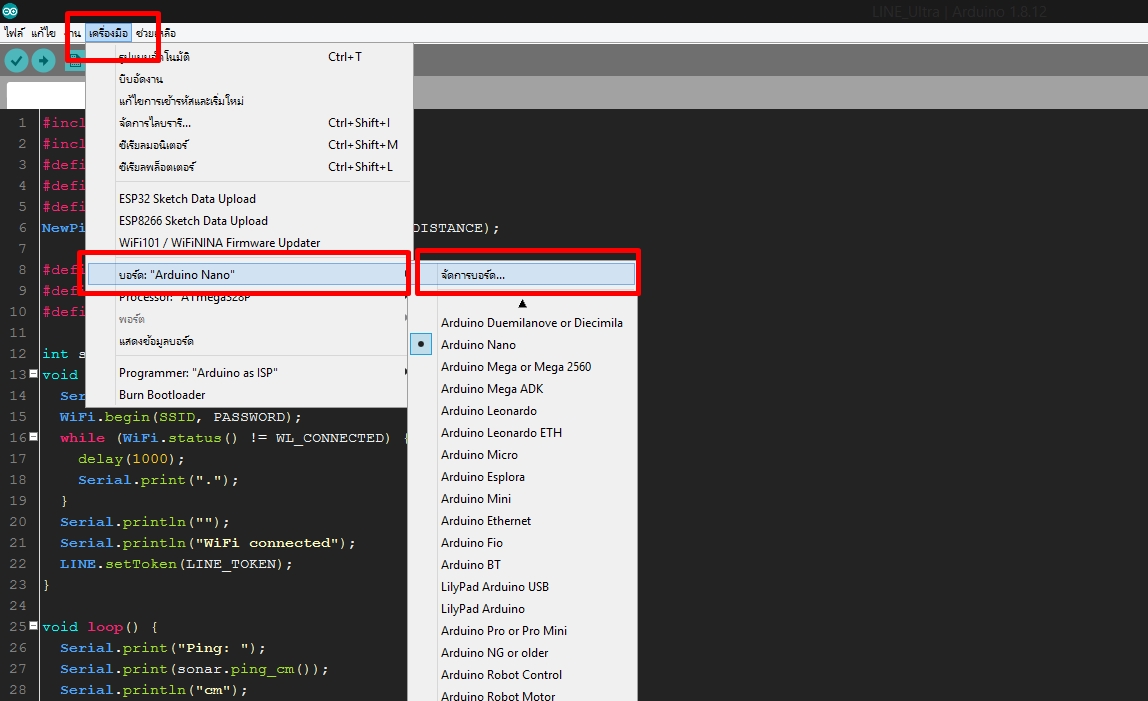Viewport: 1148px width, 701px height.
Task: Choose the plain LilyPad Arduino board
Action: pos(482,609)
